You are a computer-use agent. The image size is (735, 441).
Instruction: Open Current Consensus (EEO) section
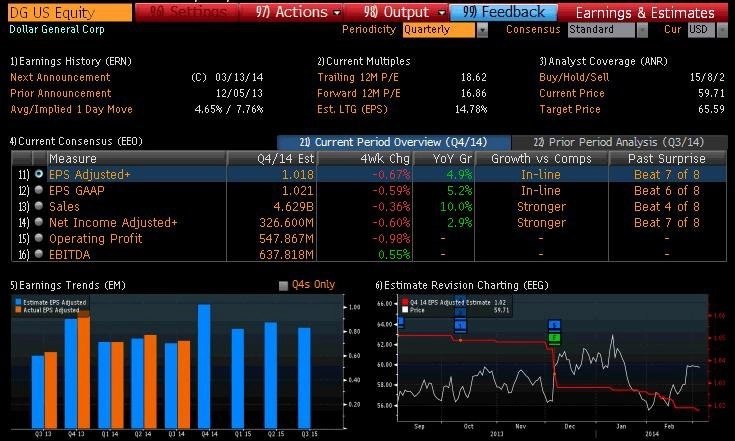point(76,141)
